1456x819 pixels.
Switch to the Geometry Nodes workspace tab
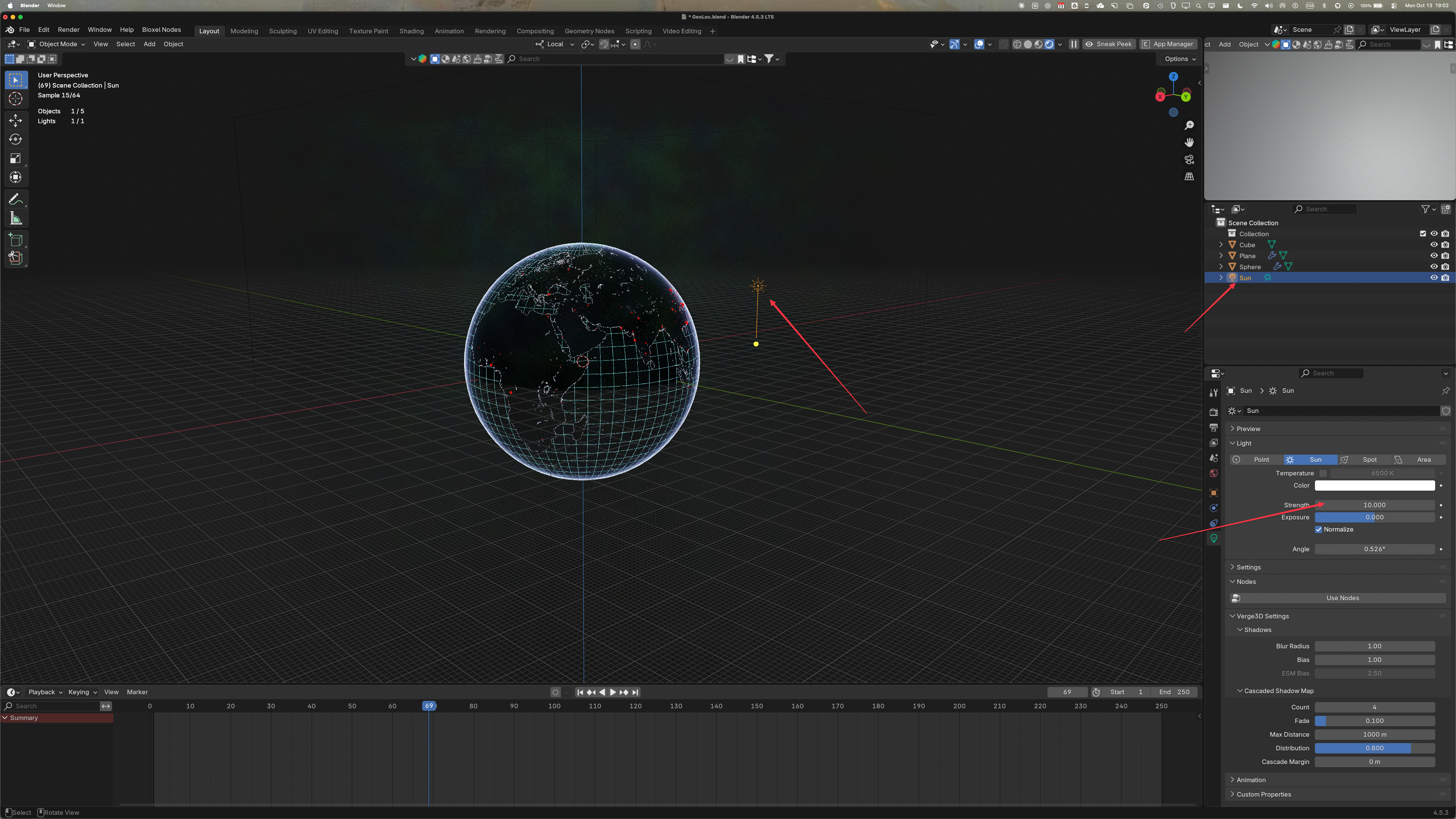[x=589, y=31]
